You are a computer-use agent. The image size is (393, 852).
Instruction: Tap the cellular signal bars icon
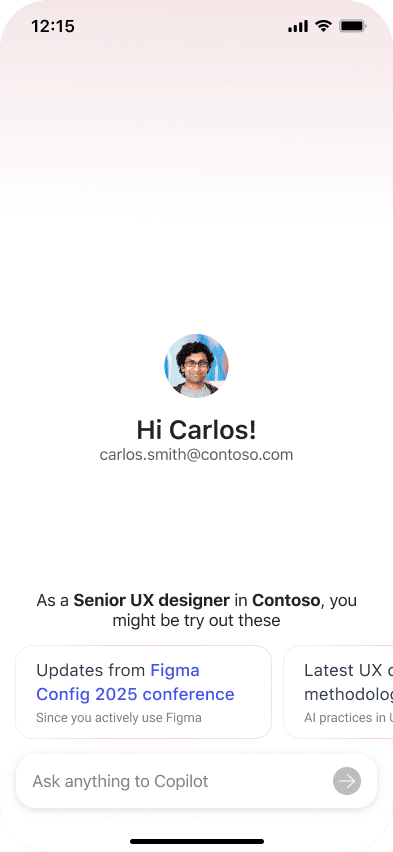click(x=298, y=26)
